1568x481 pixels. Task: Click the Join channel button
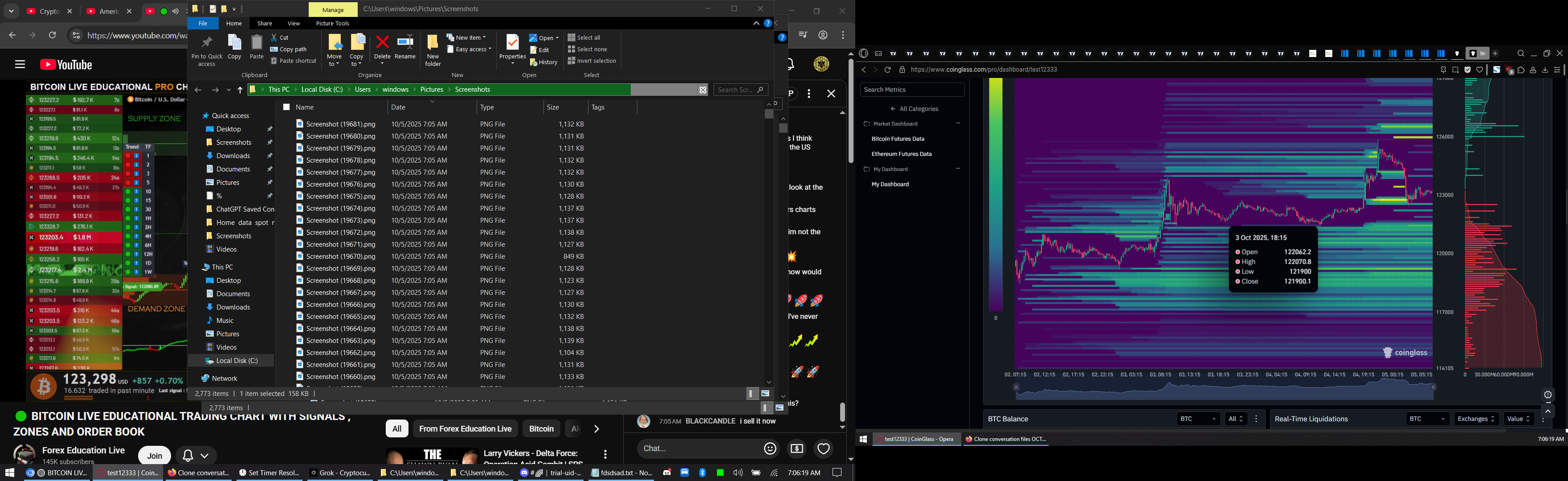pyautogui.click(x=155, y=456)
